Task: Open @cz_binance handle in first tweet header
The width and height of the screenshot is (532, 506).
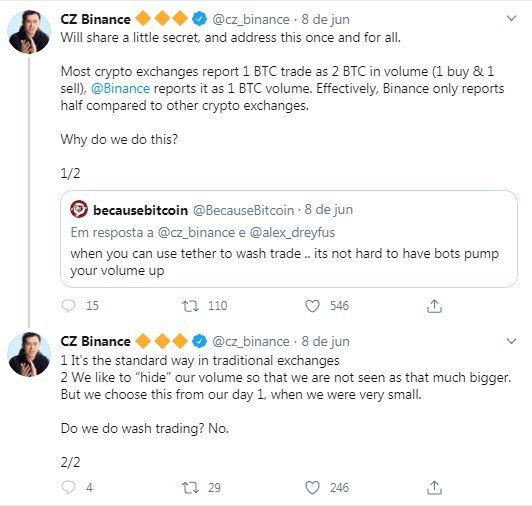Action: (x=251, y=19)
